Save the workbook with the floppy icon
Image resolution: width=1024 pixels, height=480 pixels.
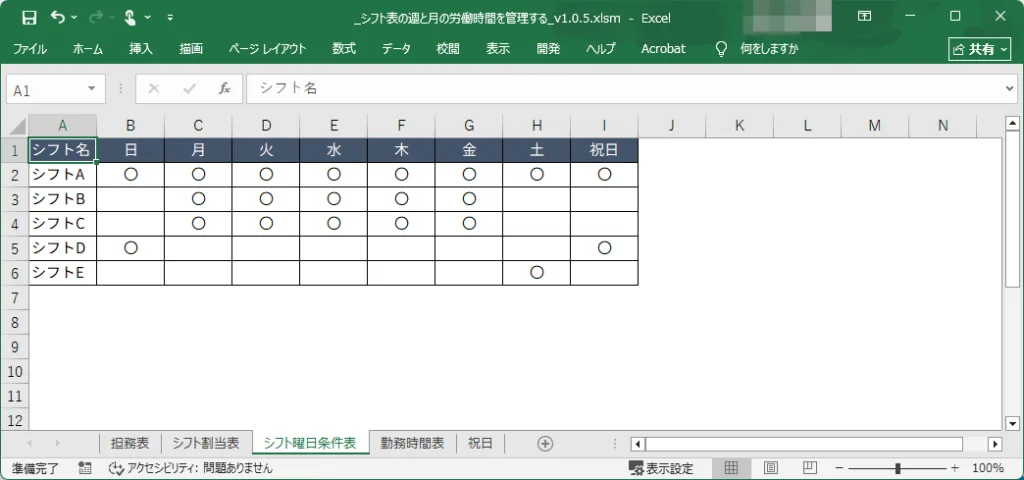29,18
